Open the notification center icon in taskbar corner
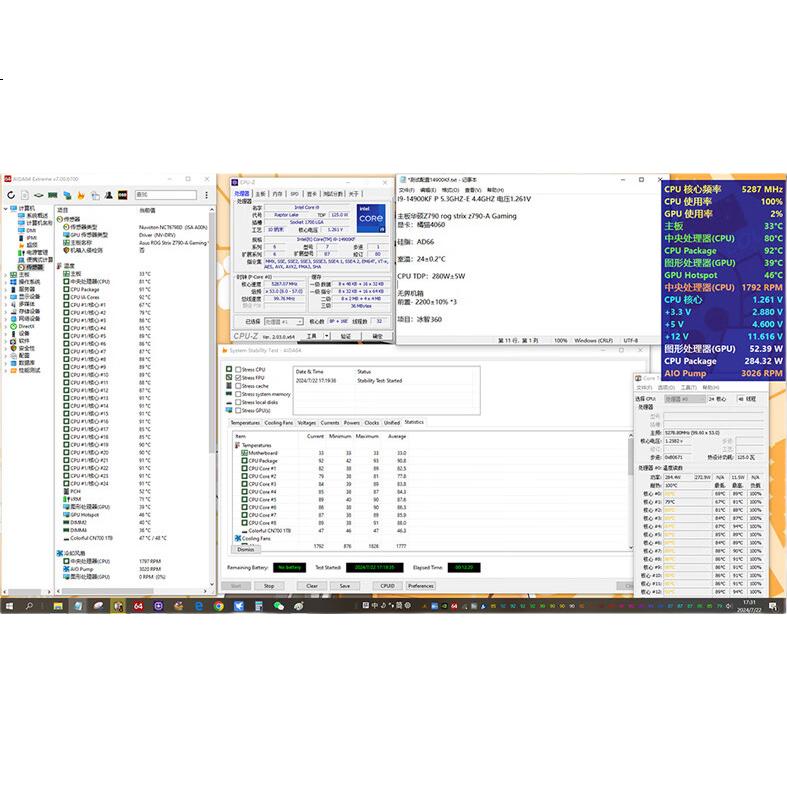Image resolution: width=787 pixels, height=787 pixels. coord(773,606)
